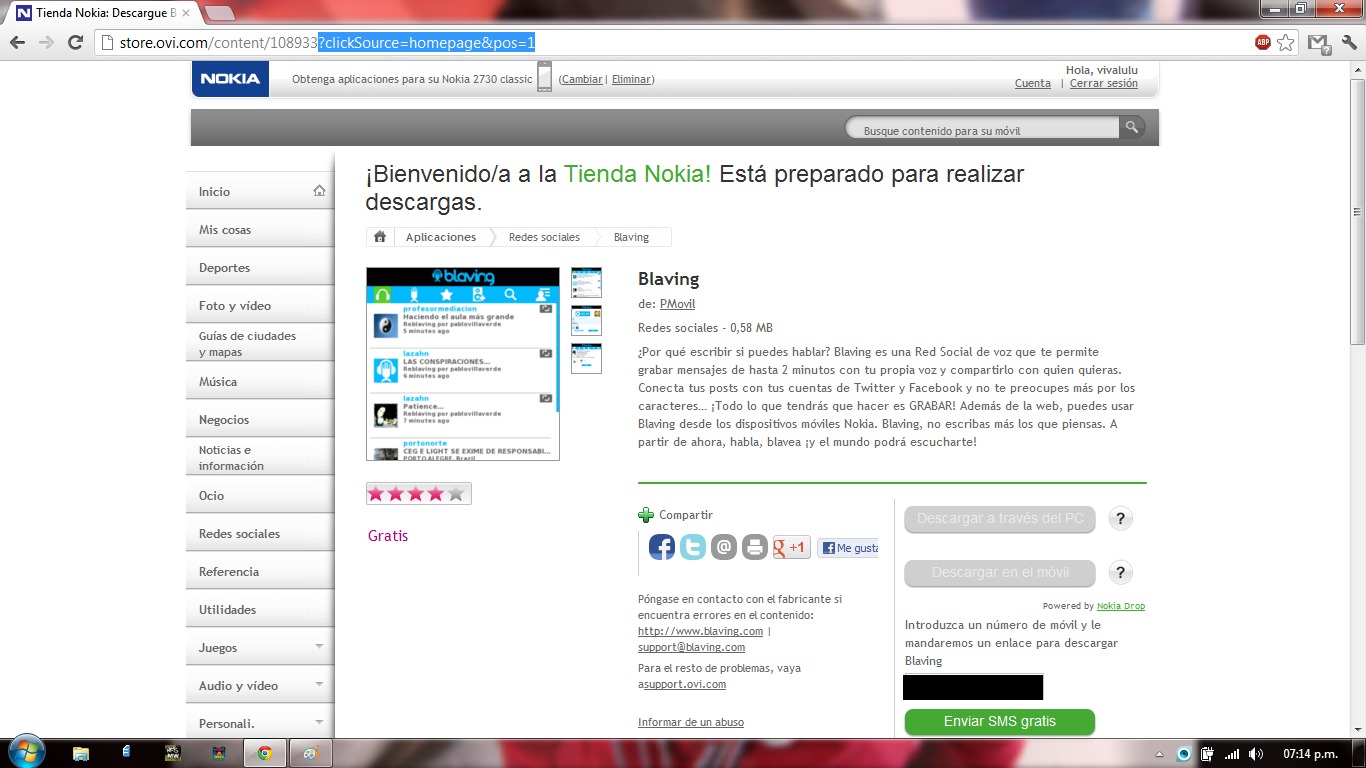Open a new browser tab
The width and height of the screenshot is (1366, 768).
coord(219,13)
